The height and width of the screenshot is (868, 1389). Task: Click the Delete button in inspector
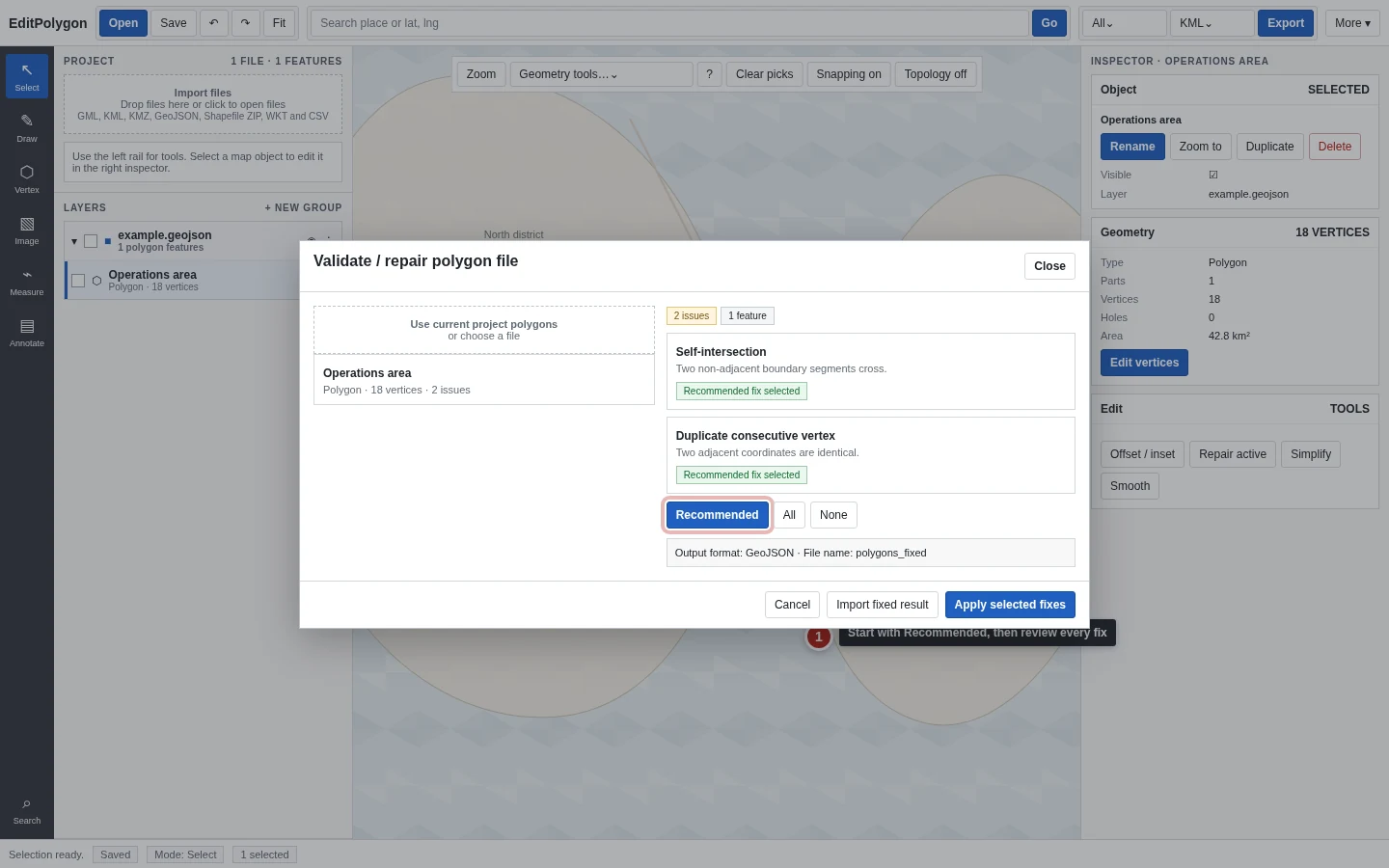click(1335, 147)
